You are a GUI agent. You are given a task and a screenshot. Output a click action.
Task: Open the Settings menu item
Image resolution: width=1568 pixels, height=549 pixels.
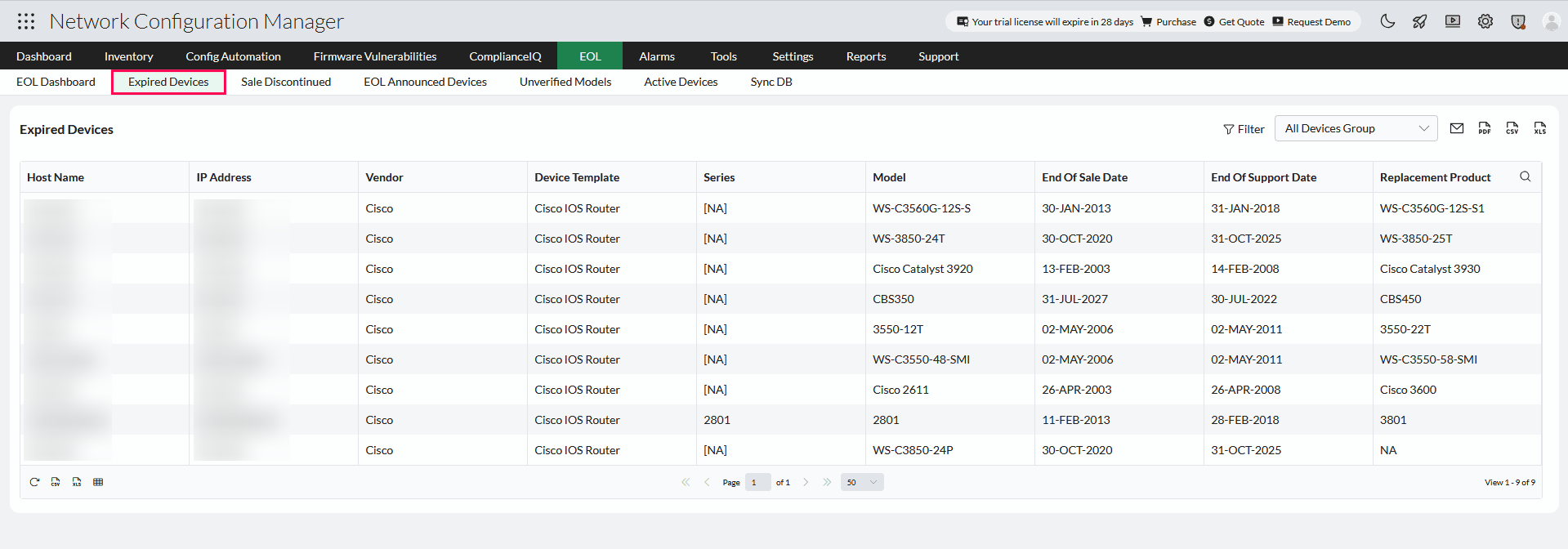coord(793,56)
